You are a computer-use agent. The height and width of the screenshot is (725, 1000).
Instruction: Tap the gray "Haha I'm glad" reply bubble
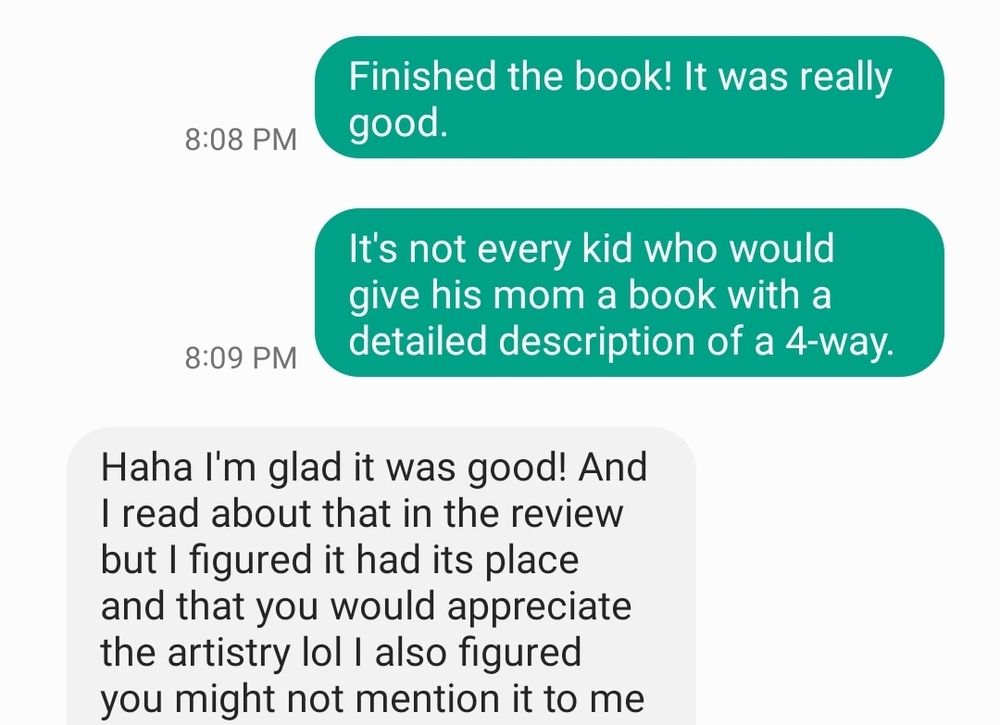point(381,576)
